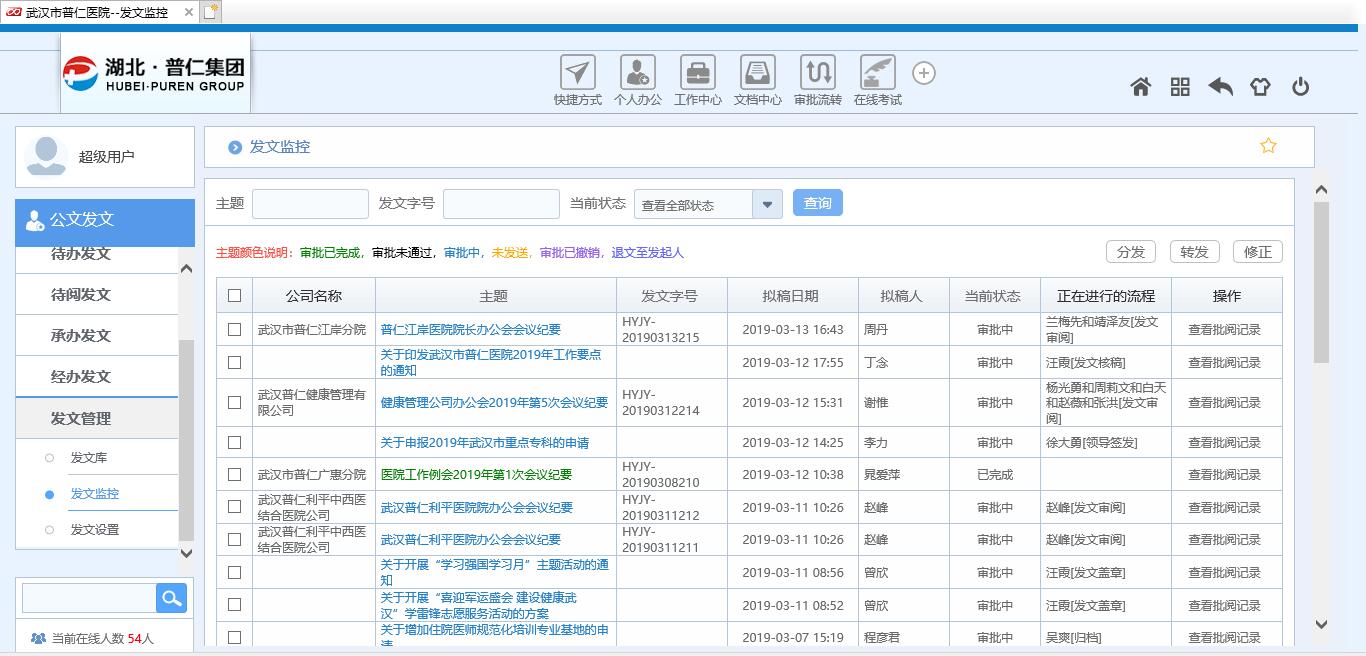Screen dimensions: 1366x656
Task: Click the yellow favorite star near 发文监控
Action: [x=1268, y=145]
